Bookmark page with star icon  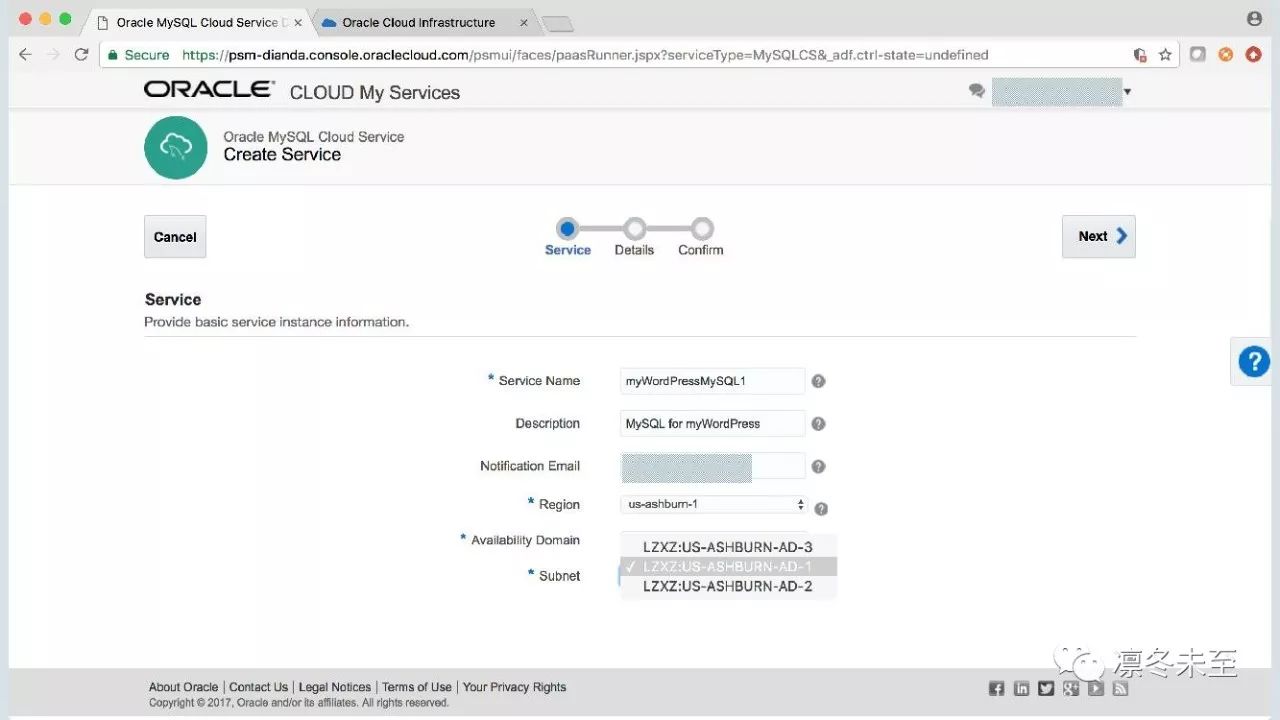click(1165, 55)
